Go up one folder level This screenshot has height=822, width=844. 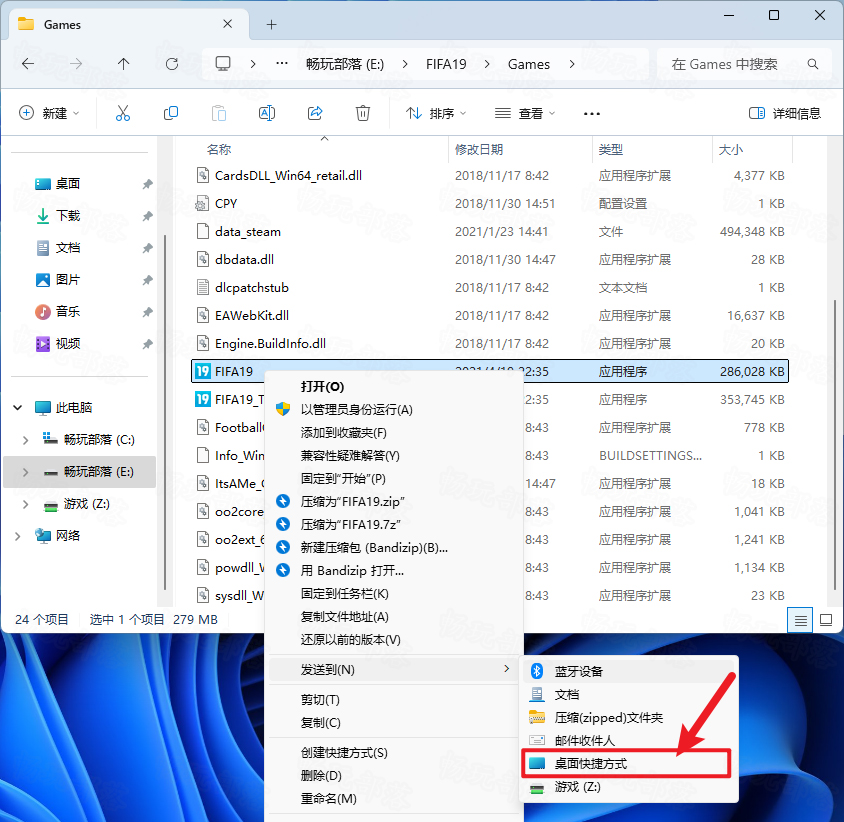[124, 64]
